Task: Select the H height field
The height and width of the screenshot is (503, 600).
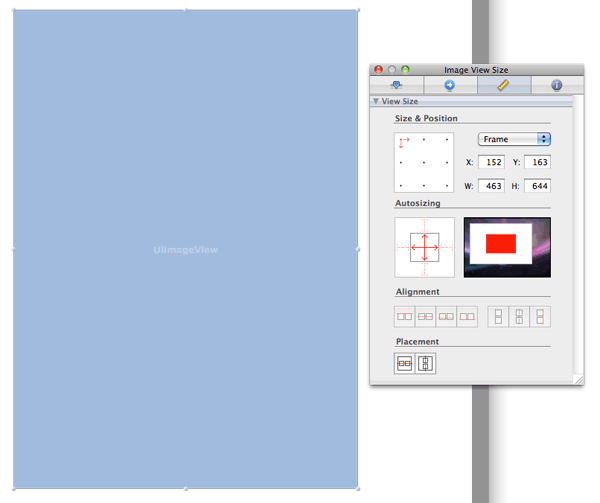Action: coord(537,186)
